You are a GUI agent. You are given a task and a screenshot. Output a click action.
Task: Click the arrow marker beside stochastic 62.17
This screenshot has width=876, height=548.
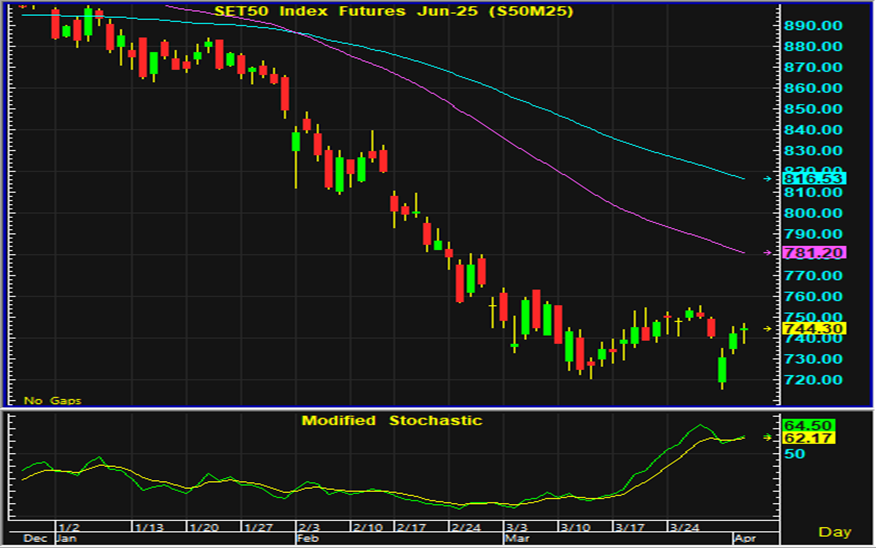point(768,437)
